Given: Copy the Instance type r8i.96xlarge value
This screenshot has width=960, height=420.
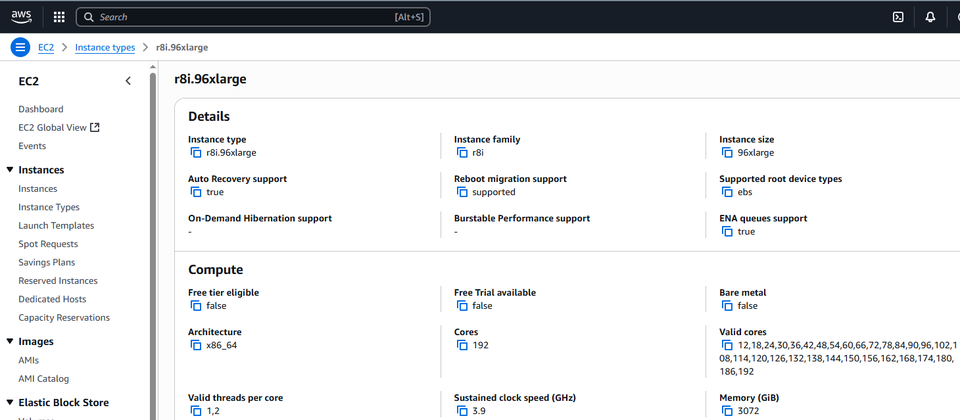Looking at the screenshot, I should click(196, 153).
